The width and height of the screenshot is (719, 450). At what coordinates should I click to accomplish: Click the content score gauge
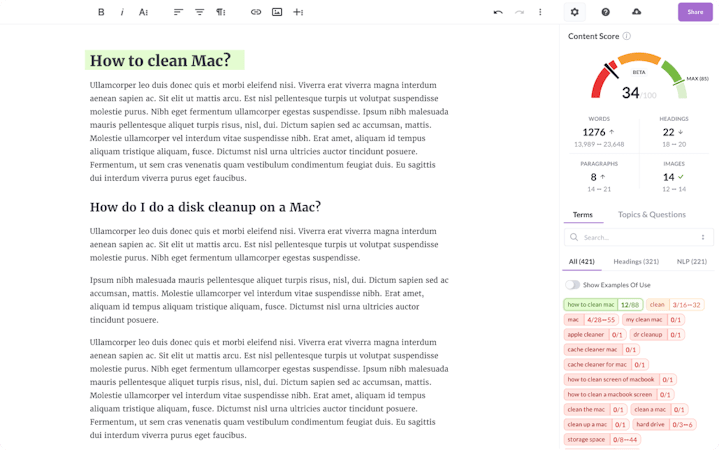point(639,76)
